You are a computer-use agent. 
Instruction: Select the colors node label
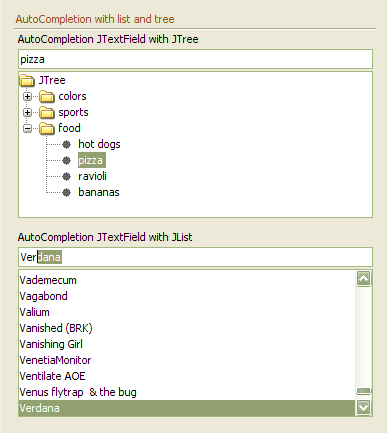[72, 96]
